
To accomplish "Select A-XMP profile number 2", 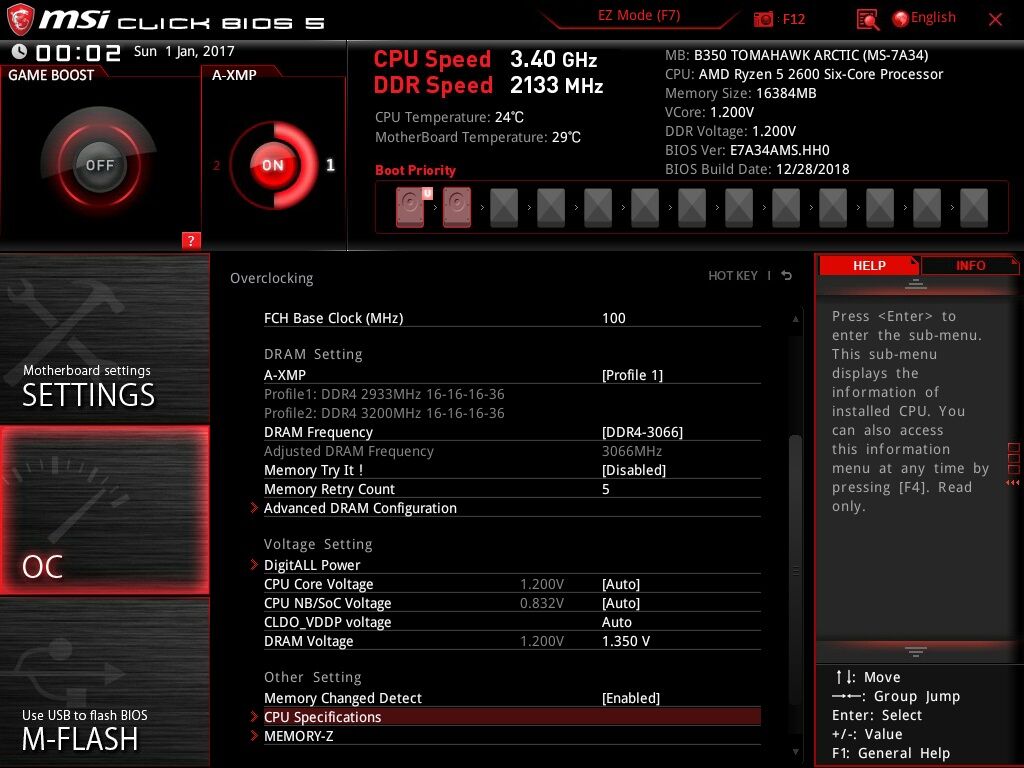I will point(217,166).
